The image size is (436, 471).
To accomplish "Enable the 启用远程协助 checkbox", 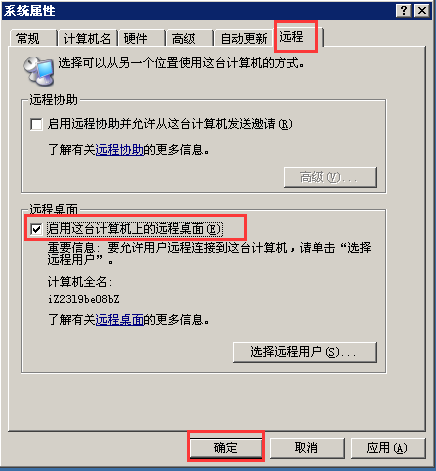I will coord(36,124).
